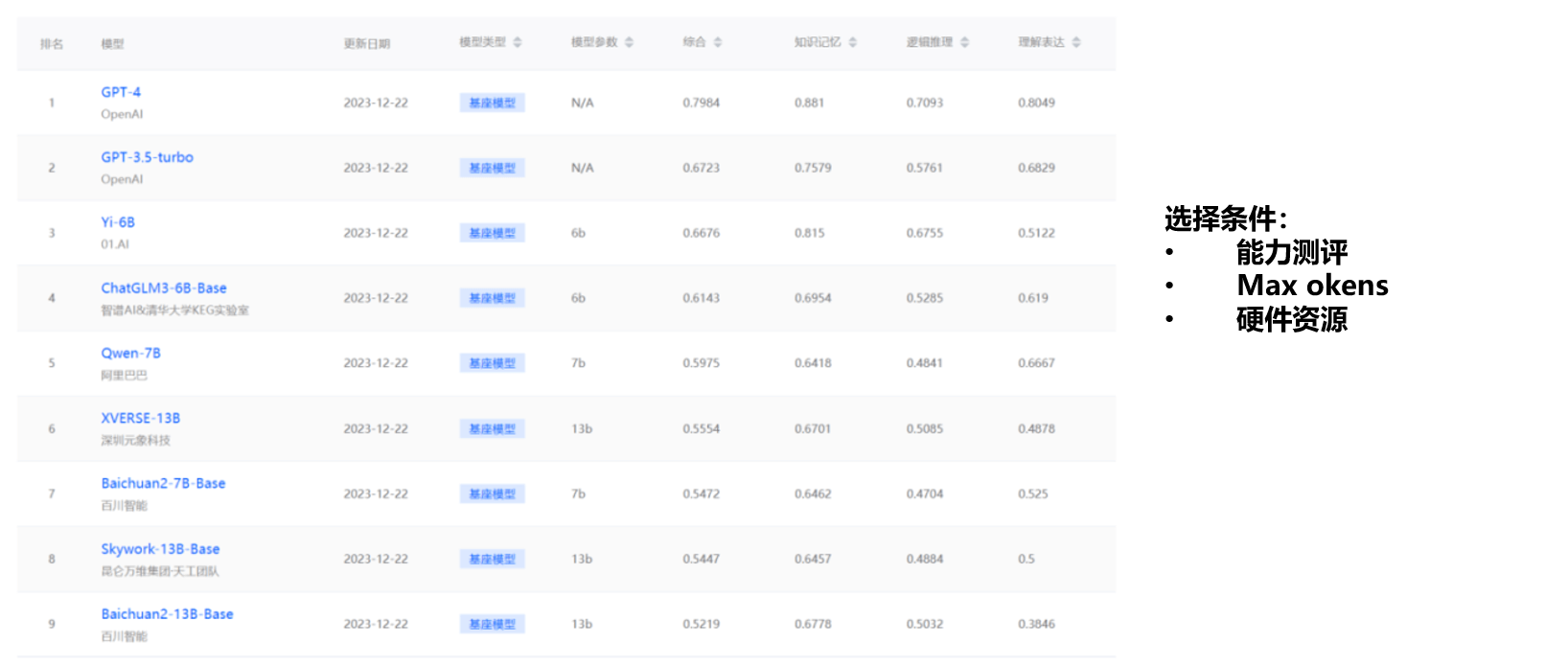Click the sort arrows beside 知识记忆

tap(853, 42)
